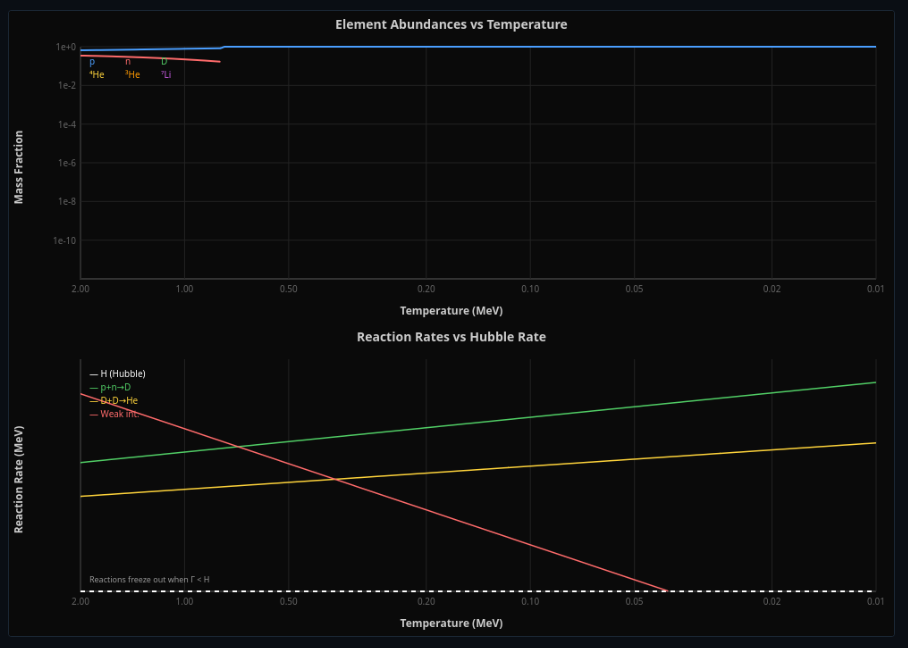Select the Mass Fraction axis label

click(x=18, y=167)
